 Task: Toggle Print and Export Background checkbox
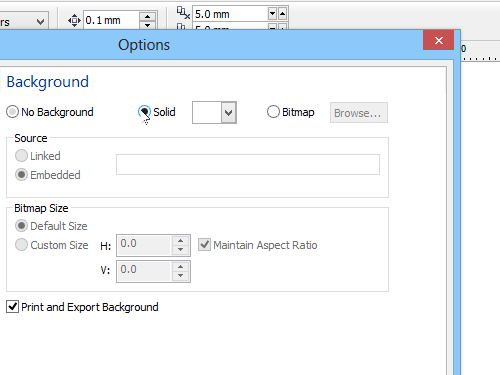12,306
